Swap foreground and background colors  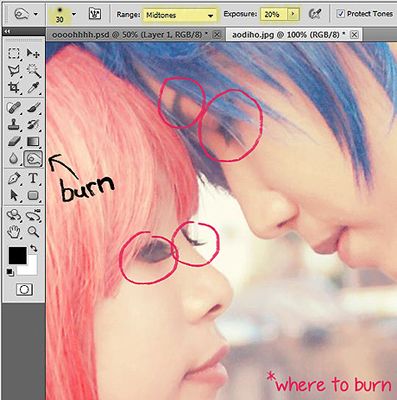coord(34,248)
